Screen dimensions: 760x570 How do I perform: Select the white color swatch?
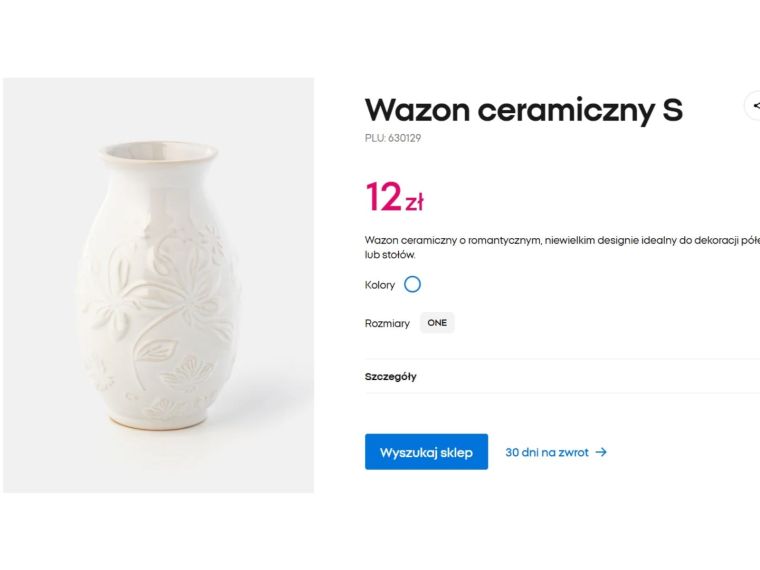[x=412, y=284]
